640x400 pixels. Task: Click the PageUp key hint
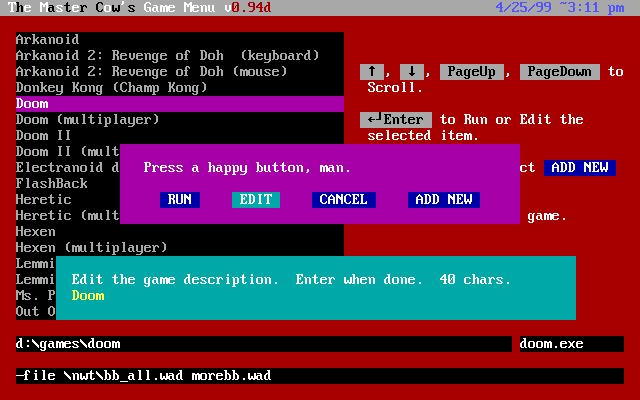[x=472, y=72]
